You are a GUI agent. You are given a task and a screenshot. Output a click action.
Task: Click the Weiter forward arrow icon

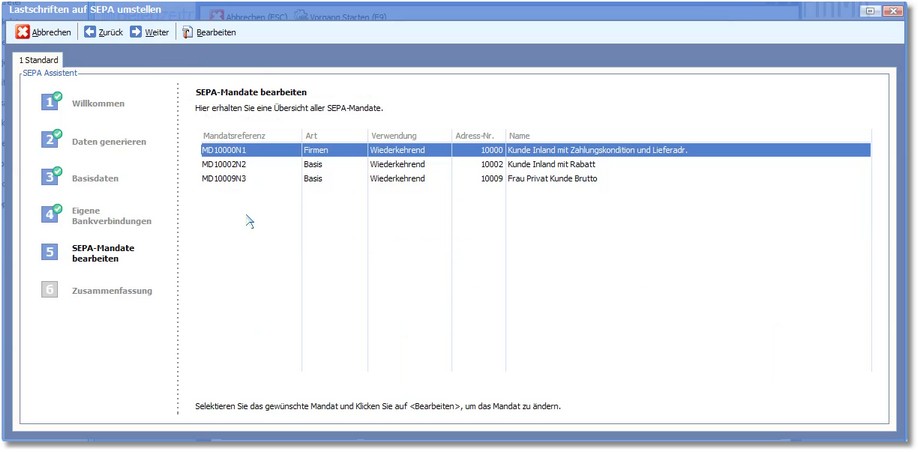[136, 32]
